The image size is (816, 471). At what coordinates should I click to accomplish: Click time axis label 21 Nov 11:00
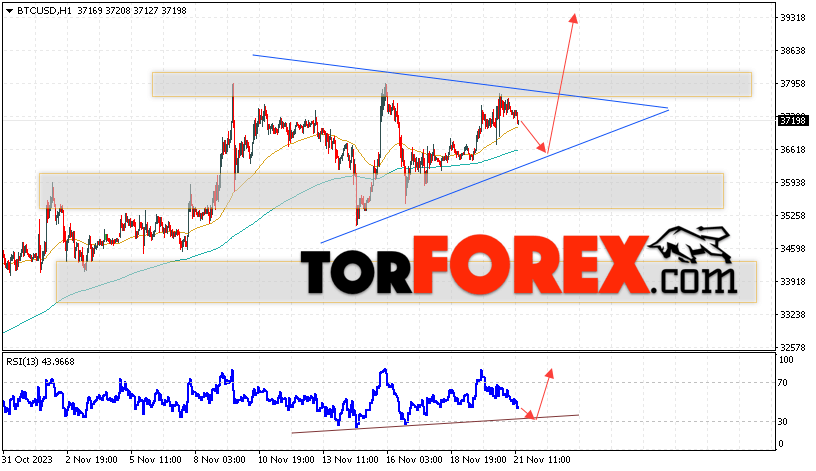tap(542, 460)
